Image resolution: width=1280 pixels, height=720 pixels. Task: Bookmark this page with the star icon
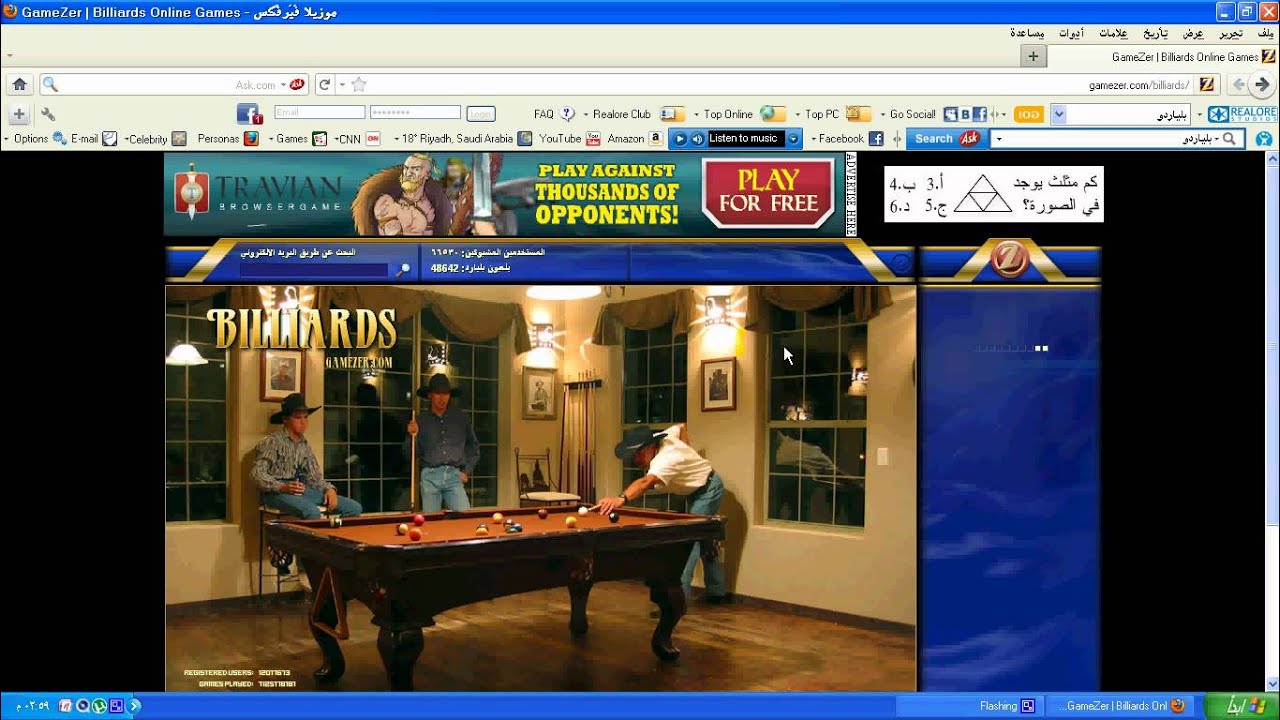[359, 85]
